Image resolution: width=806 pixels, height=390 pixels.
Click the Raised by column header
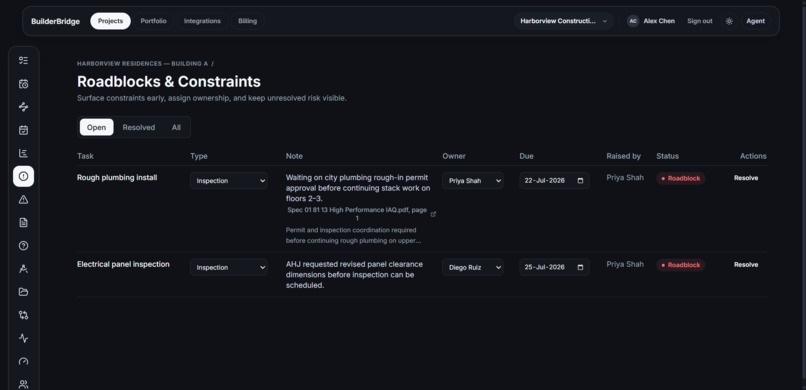tap(624, 156)
